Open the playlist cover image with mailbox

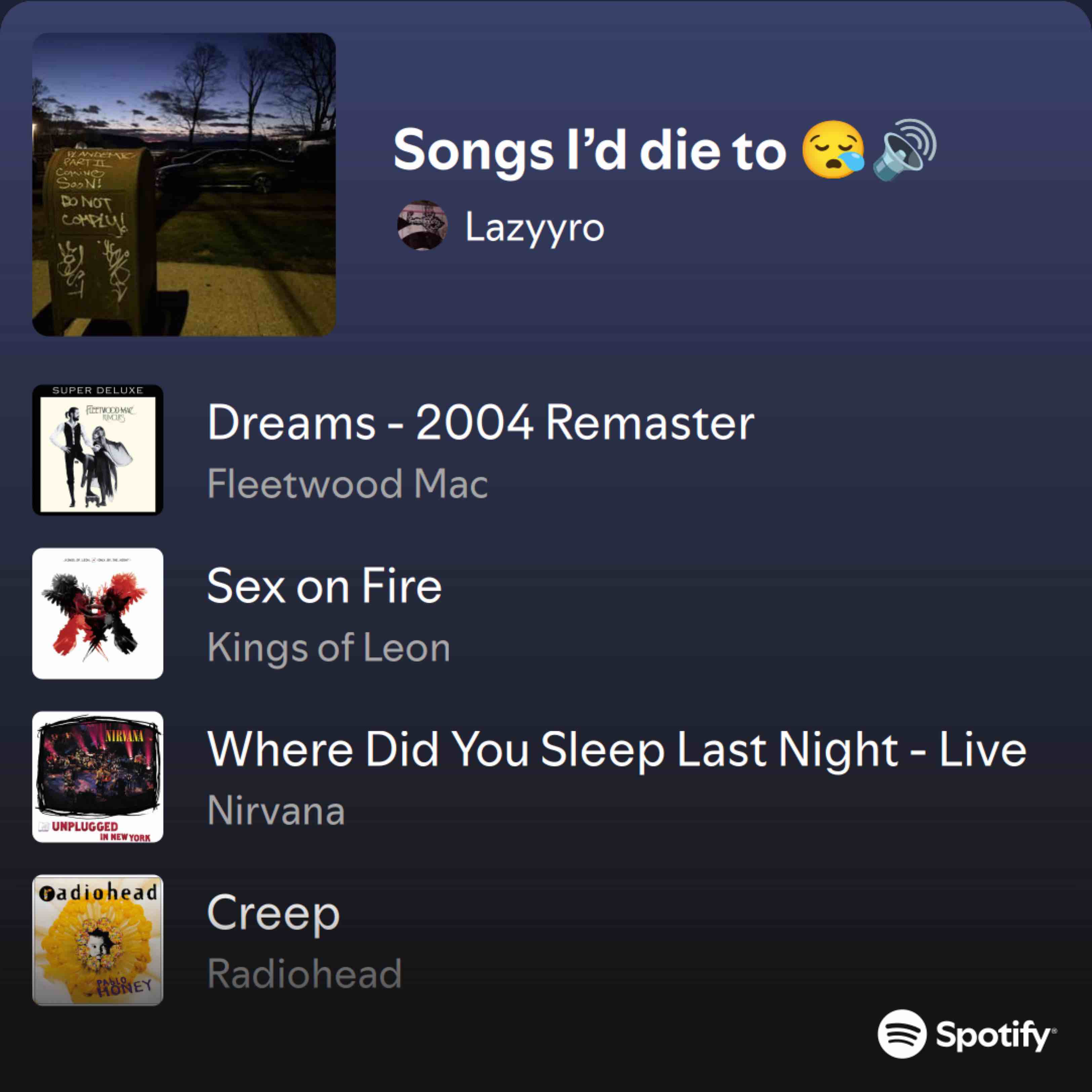click(184, 184)
